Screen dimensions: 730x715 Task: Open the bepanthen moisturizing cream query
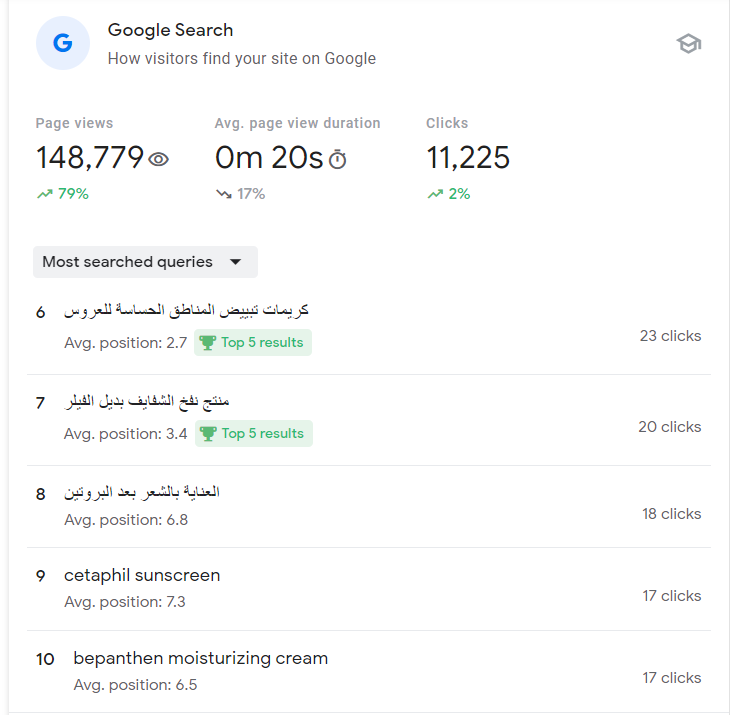coord(200,658)
